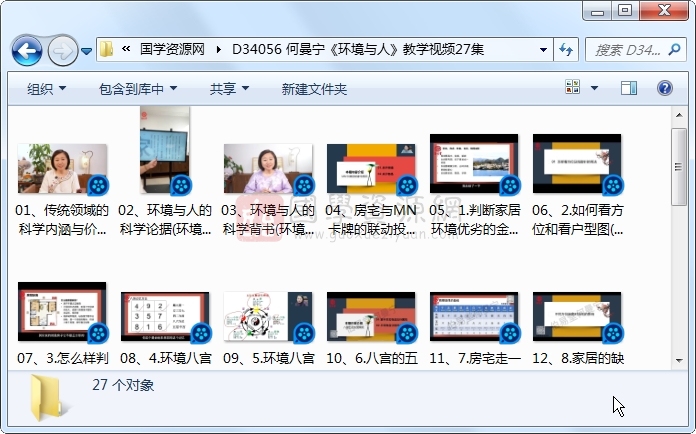Click the refresh button beside address bar

[x=566, y=50]
